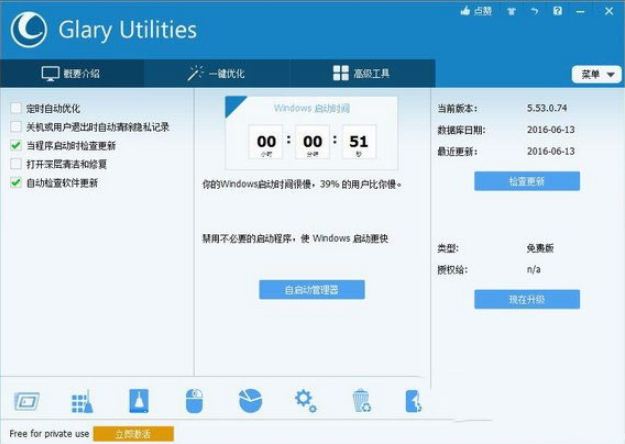
Task: Click the 检查更新 button
Action: (x=527, y=181)
